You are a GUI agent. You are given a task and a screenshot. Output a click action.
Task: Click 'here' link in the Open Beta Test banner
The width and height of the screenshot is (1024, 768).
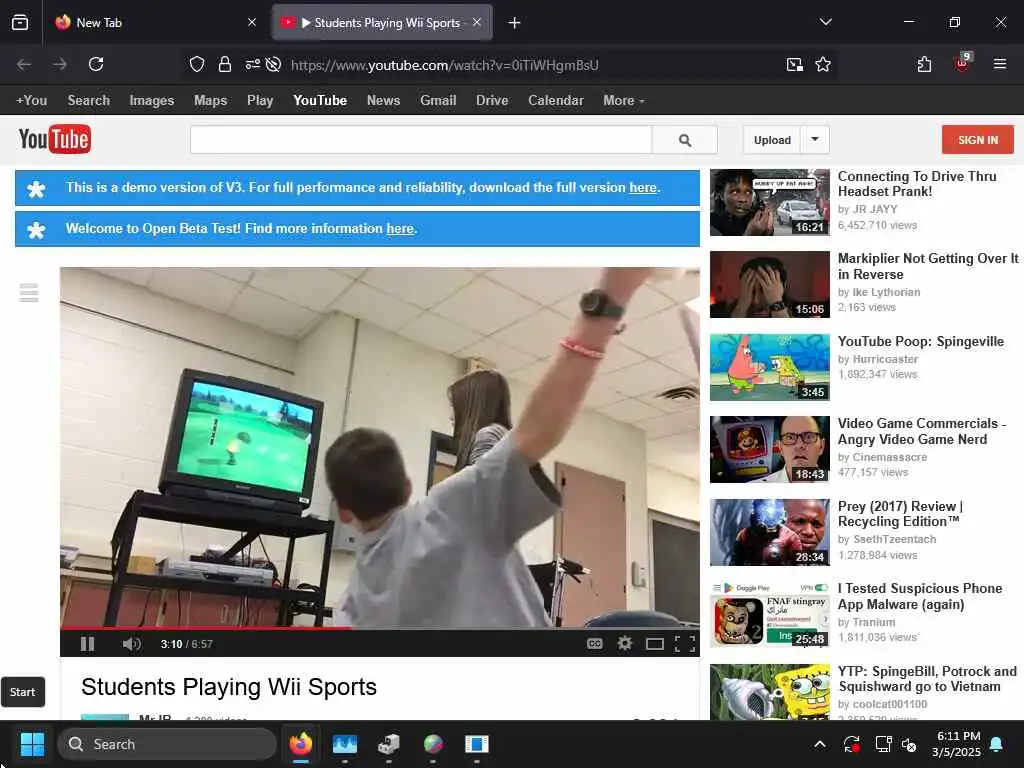pos(400,229)
